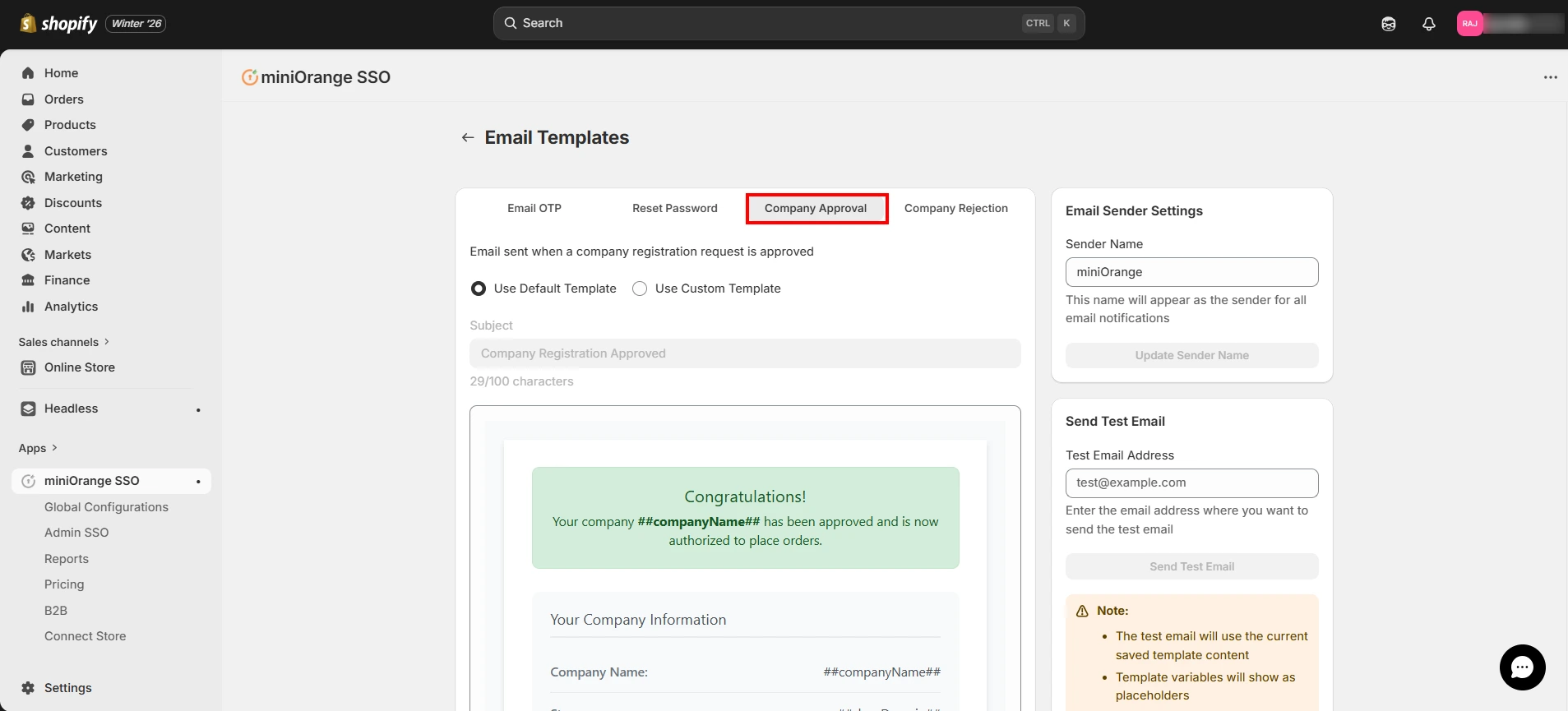Viewport: 1568px width, 711px height.
Task: Open the Admin SSO submenu item
Action: click(76, 533)
